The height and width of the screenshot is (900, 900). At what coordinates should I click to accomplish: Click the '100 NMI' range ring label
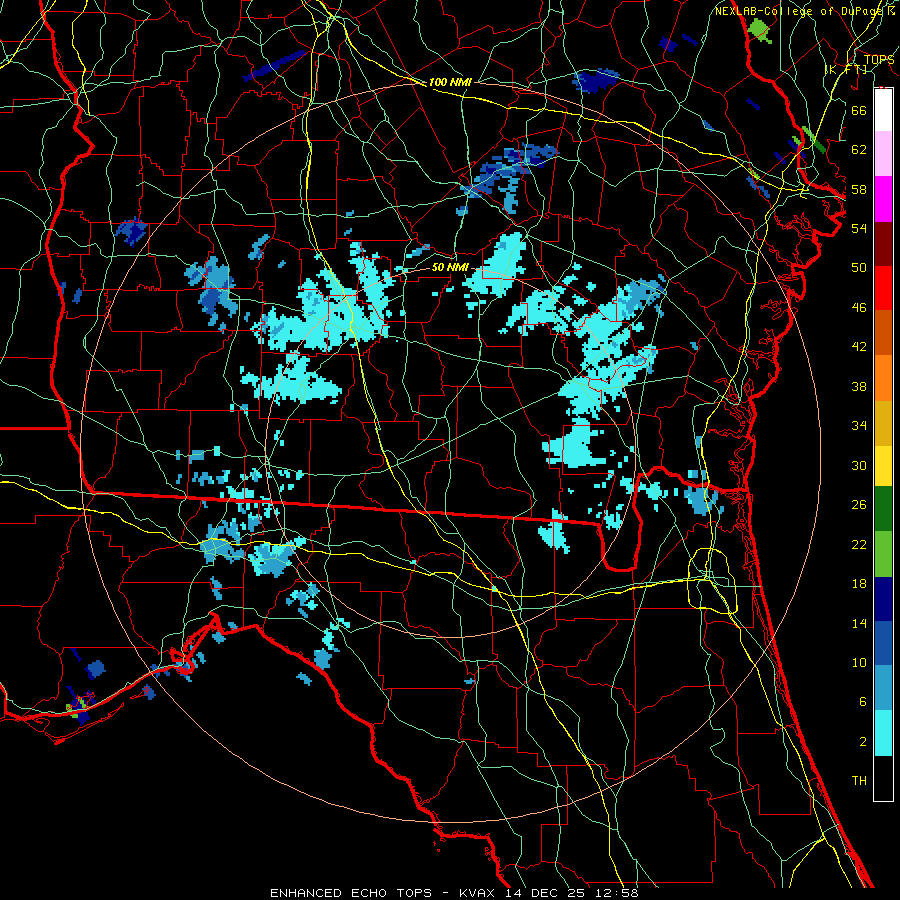450,83
